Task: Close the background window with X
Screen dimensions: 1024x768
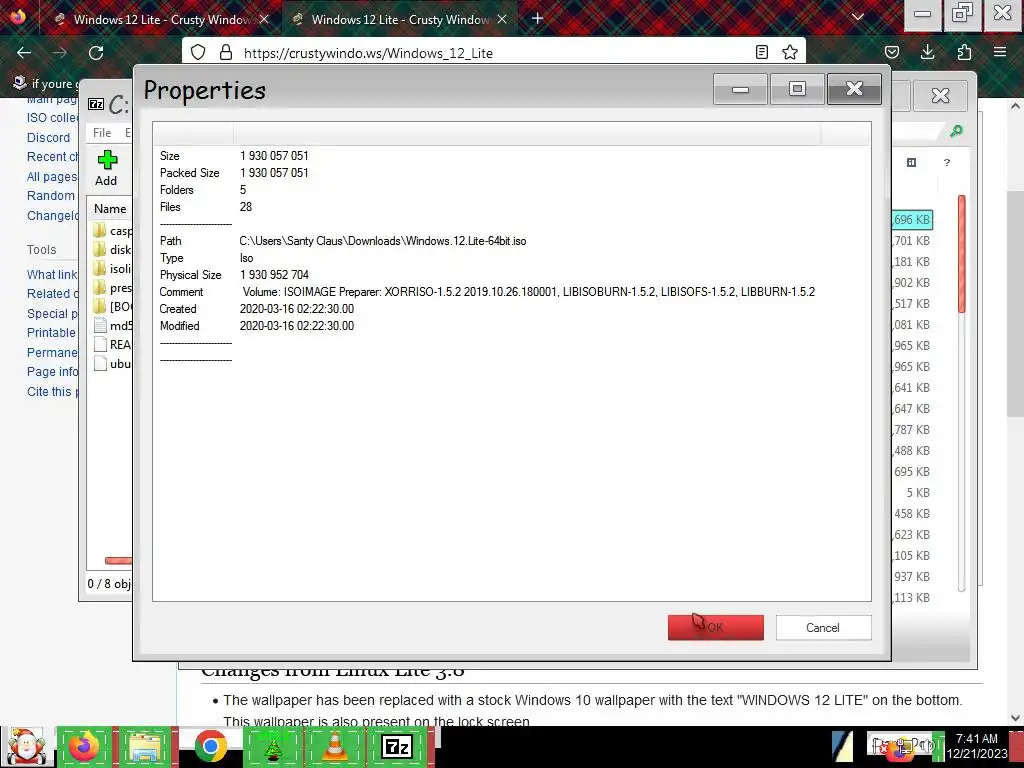Action: click(x=940, y=95)
